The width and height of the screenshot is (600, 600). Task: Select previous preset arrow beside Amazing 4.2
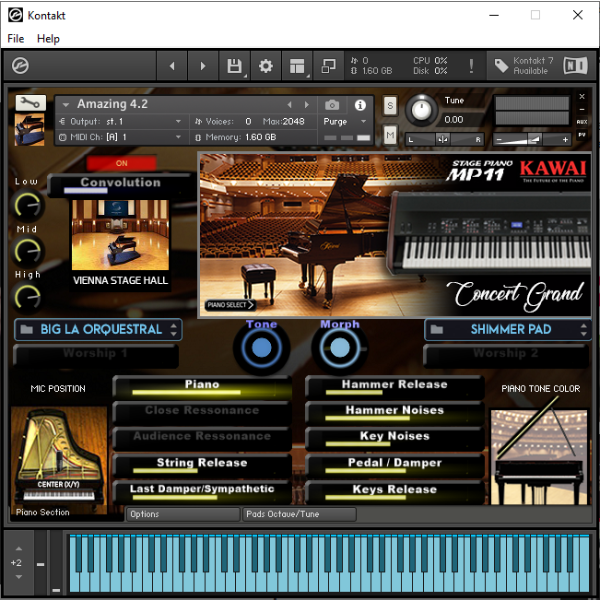[289, 104]
